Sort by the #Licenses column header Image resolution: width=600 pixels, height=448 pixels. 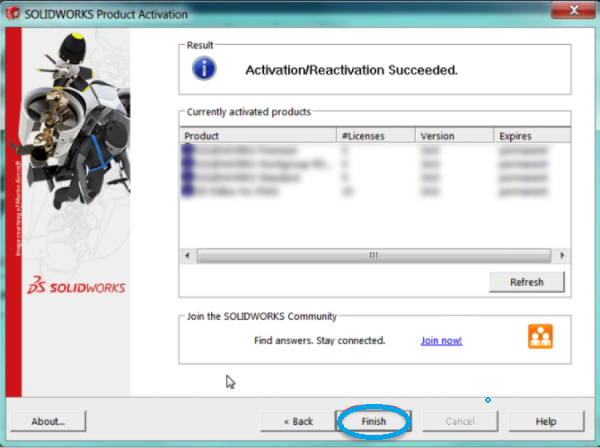(x=376, y=136)
